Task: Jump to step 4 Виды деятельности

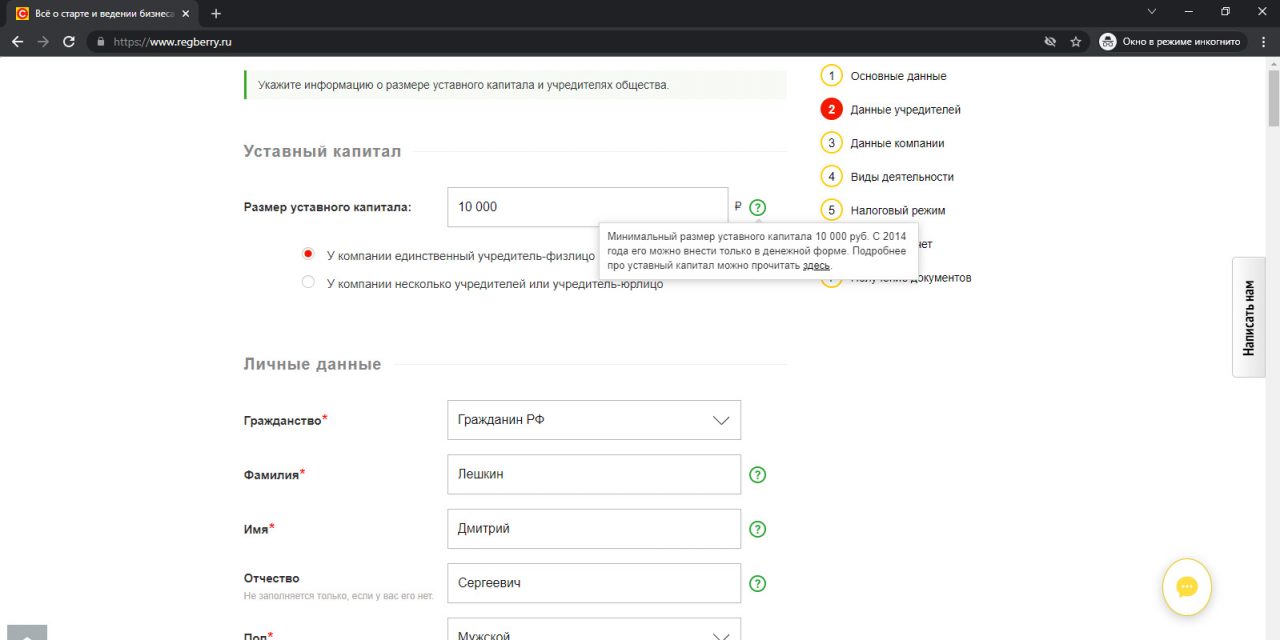Action: pos(901,177)
